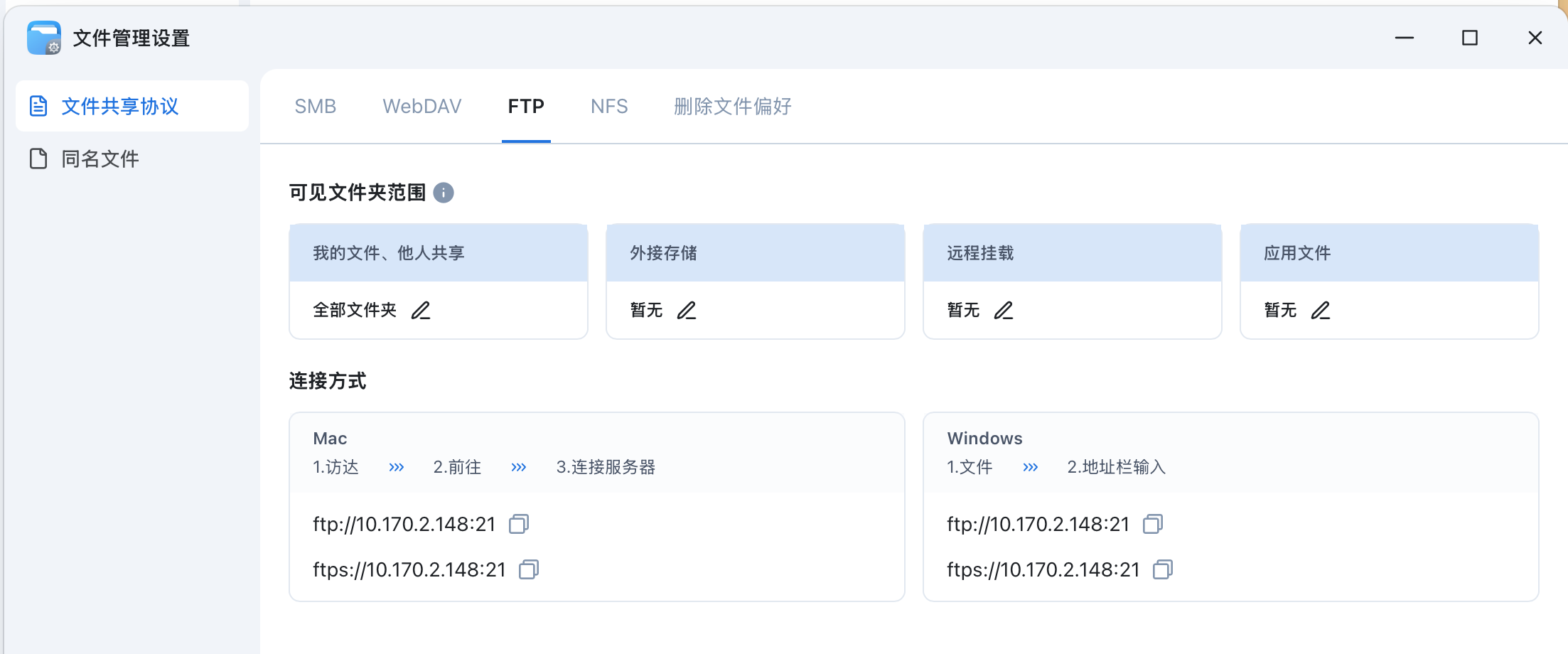
Task: Edit folder scope for 我的文件、他人共享
Action: pos(421,310)
